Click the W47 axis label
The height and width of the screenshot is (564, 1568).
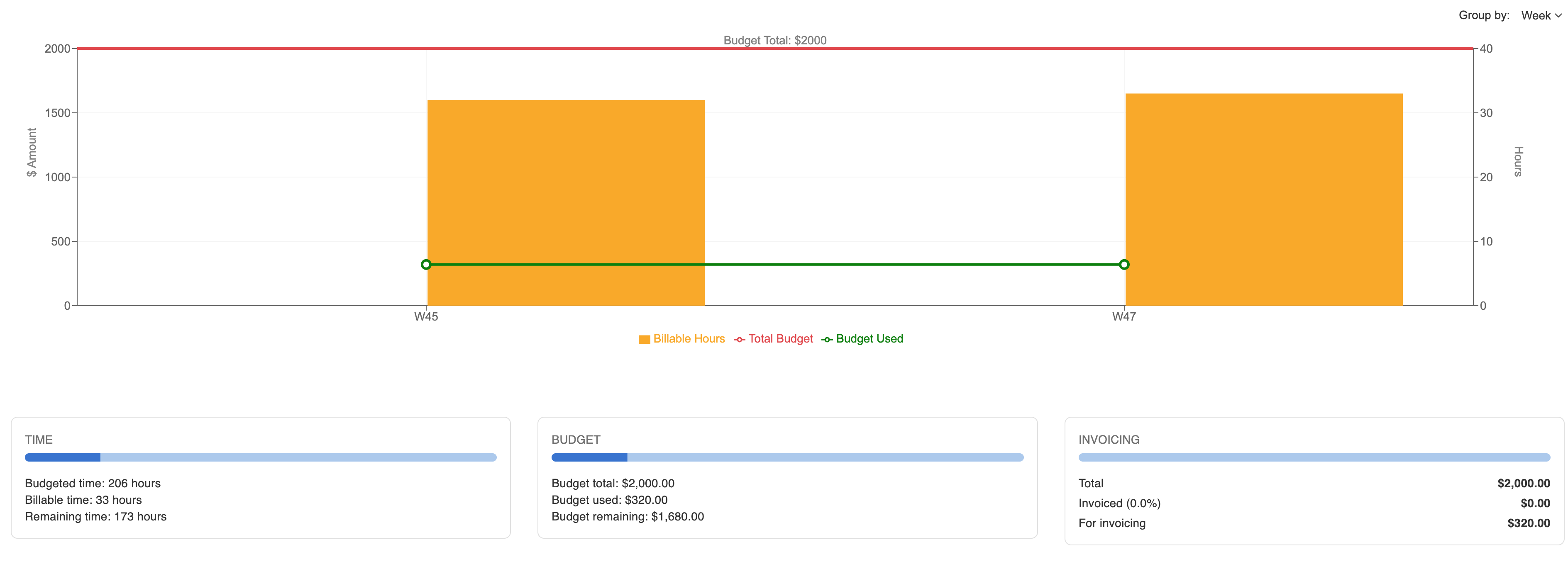coord(1123,316)
